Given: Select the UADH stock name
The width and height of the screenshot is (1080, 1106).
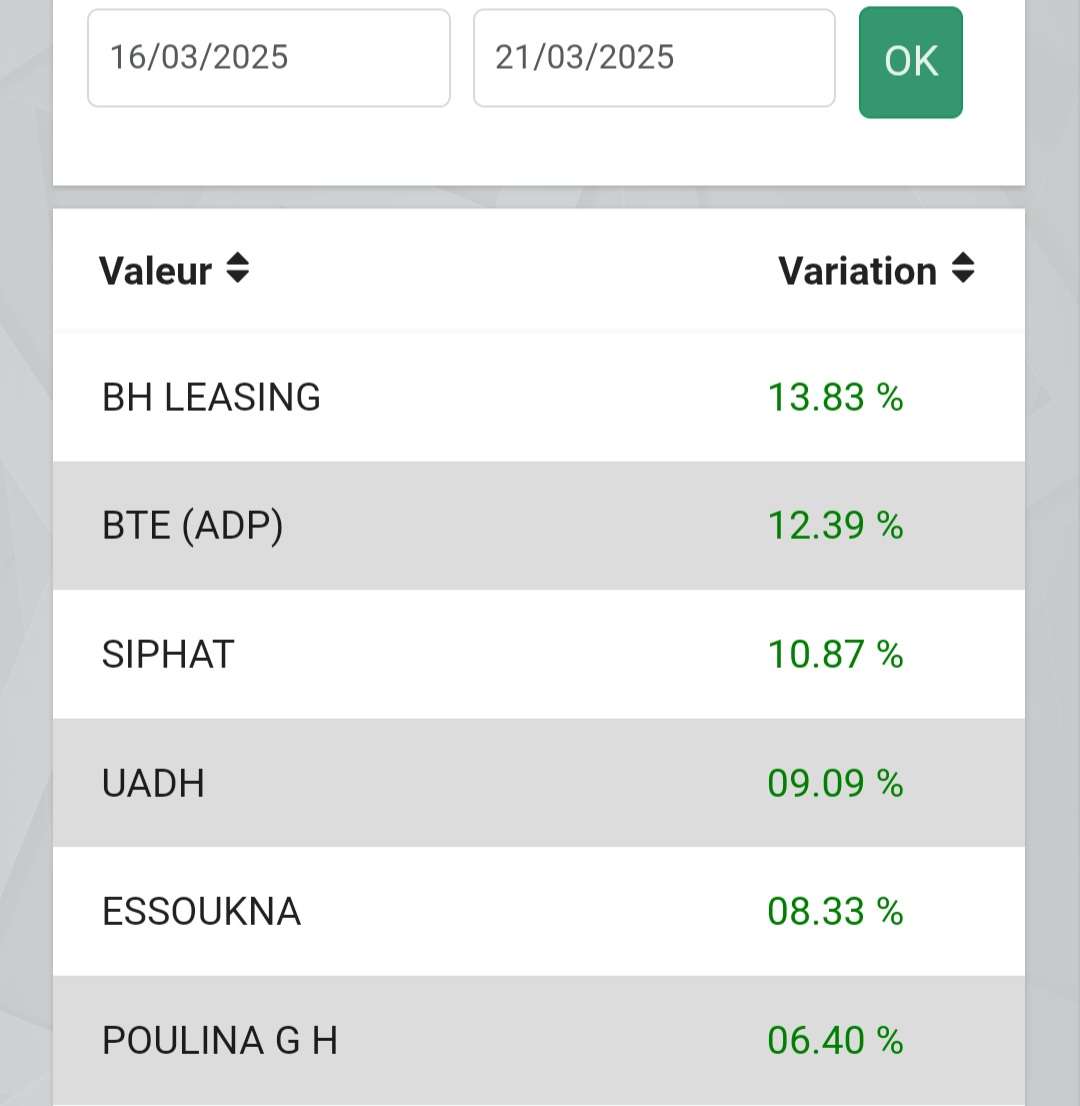Looking at the screenshot, I should [x=153, y=783].
